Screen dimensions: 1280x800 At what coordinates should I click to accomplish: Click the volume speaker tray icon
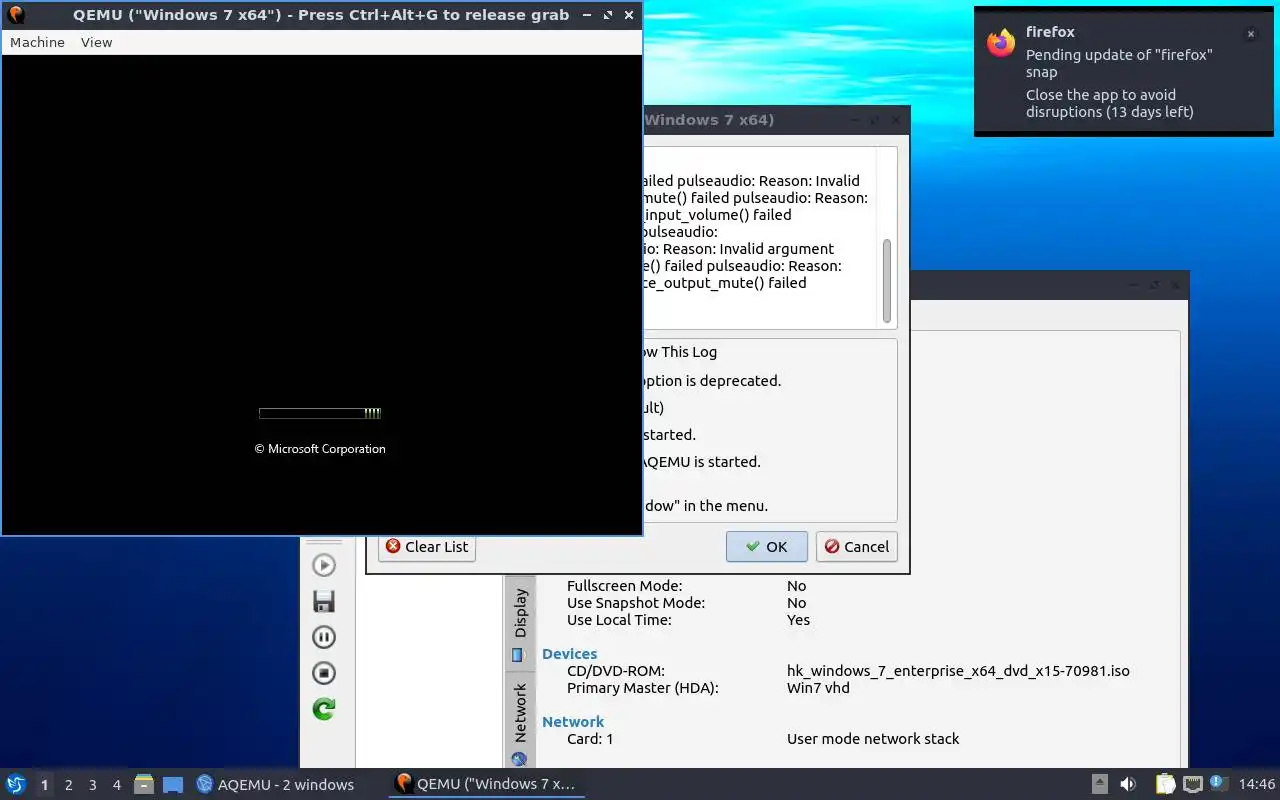pyautogui.click(x=1128, y=784)
